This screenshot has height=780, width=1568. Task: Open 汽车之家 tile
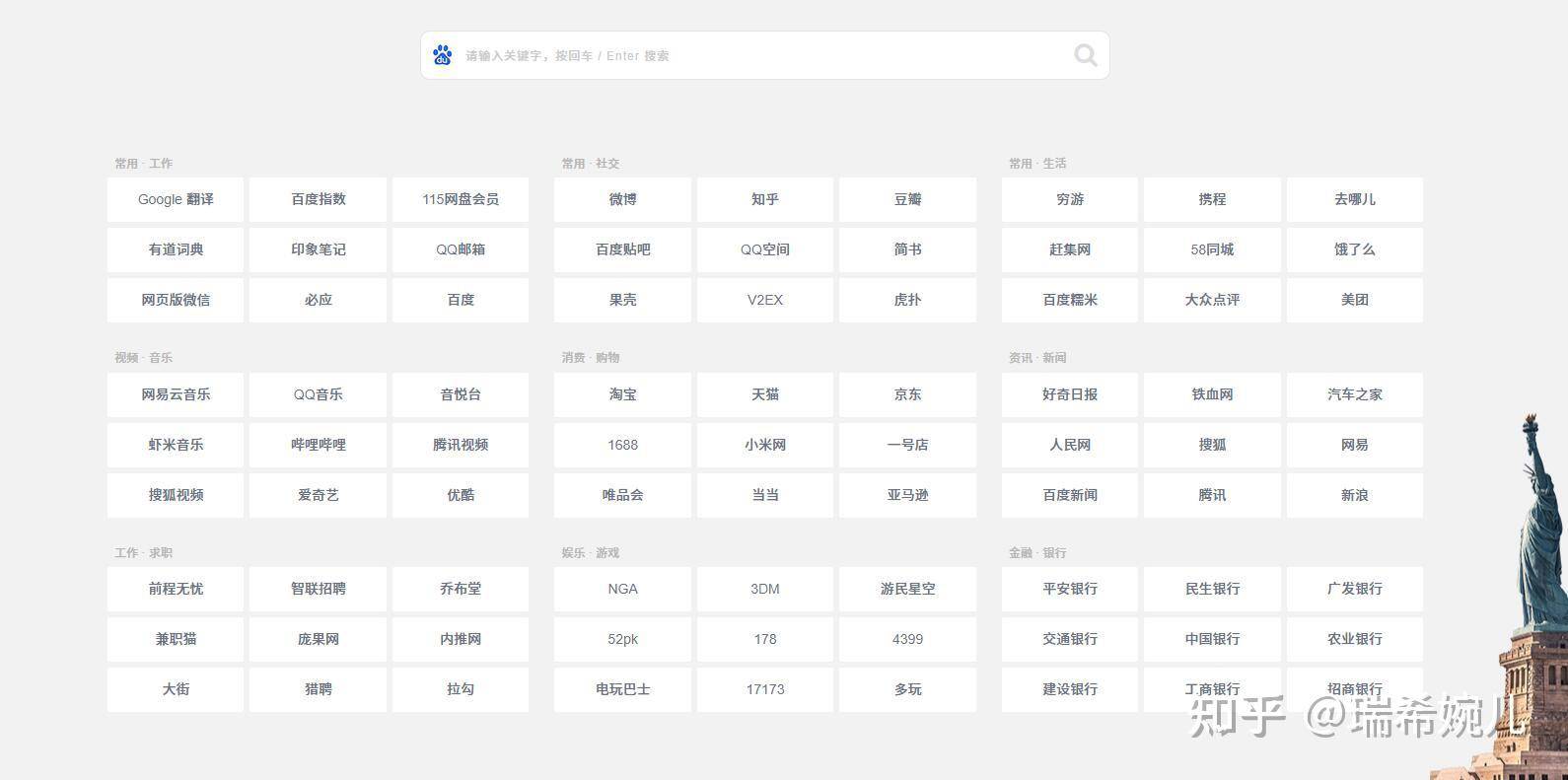[1355, 394]
